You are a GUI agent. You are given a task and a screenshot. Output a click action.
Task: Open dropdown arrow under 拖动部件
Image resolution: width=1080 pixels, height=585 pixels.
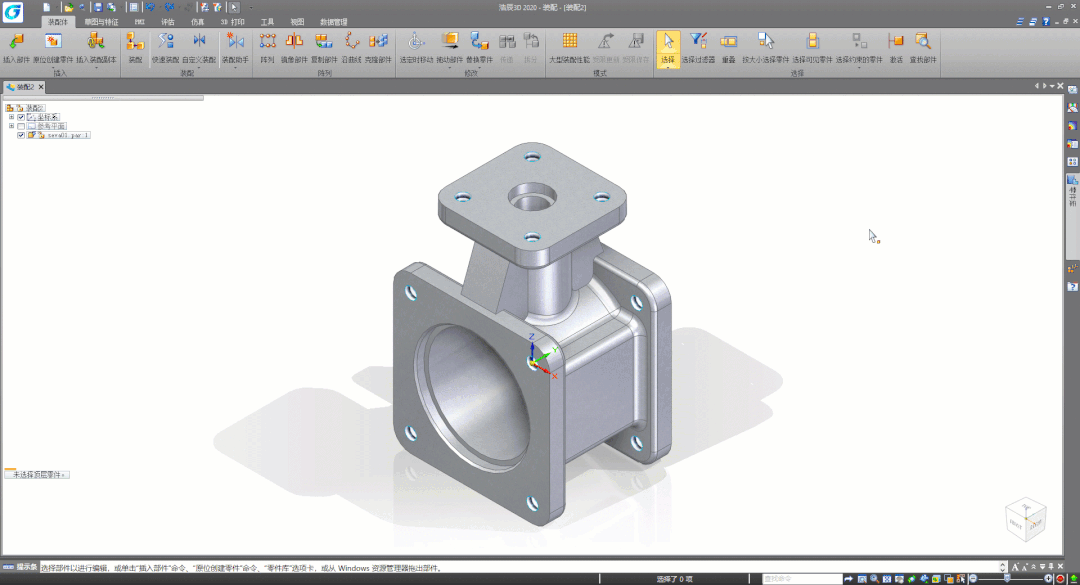(449, 68)
